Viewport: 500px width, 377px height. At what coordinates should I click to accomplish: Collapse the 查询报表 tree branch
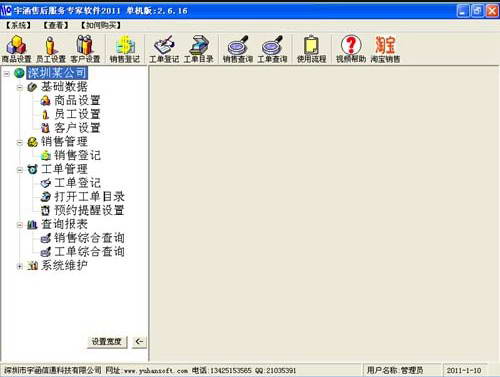pyautogui.click(x=20, y=225)
